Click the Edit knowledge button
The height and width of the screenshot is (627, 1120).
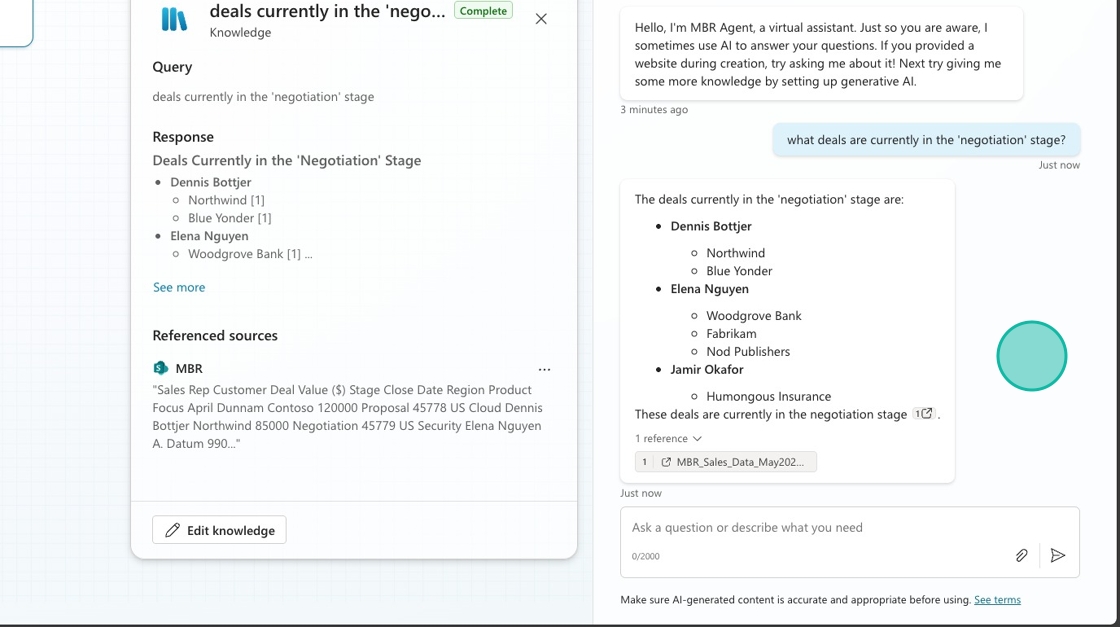click(219, 530)
